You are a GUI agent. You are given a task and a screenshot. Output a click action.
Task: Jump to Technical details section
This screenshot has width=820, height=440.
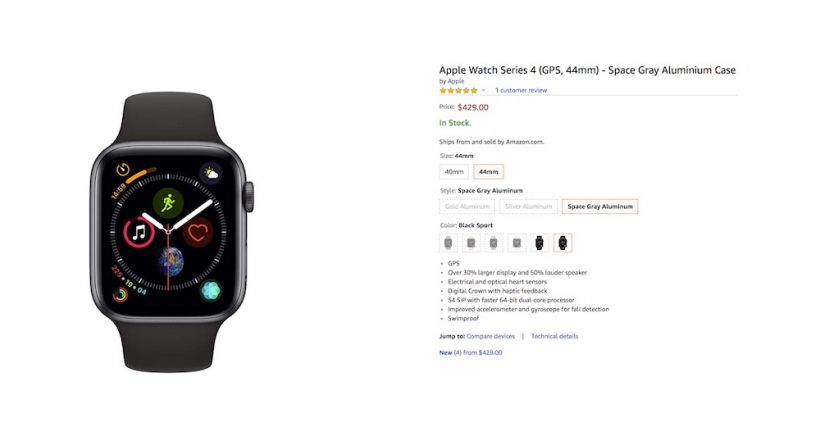(x=555, y=336)
